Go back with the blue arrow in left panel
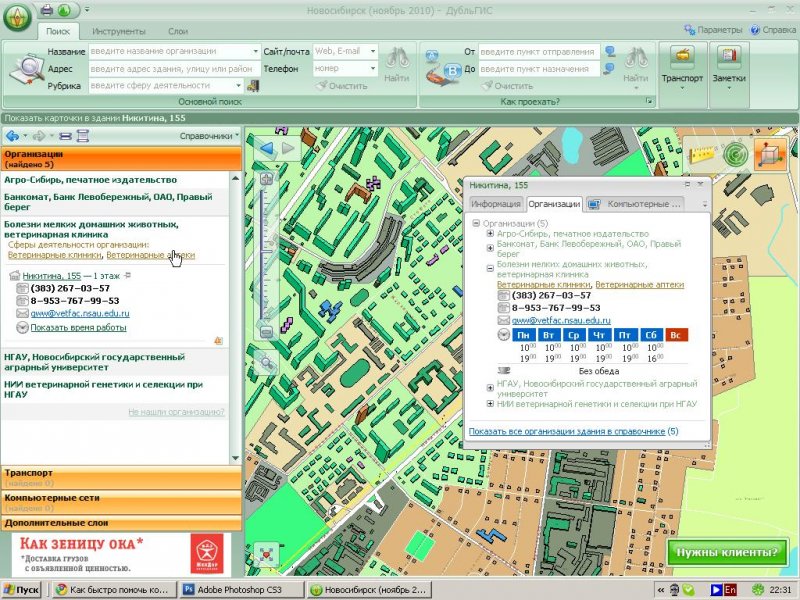 tap(12, 136)
